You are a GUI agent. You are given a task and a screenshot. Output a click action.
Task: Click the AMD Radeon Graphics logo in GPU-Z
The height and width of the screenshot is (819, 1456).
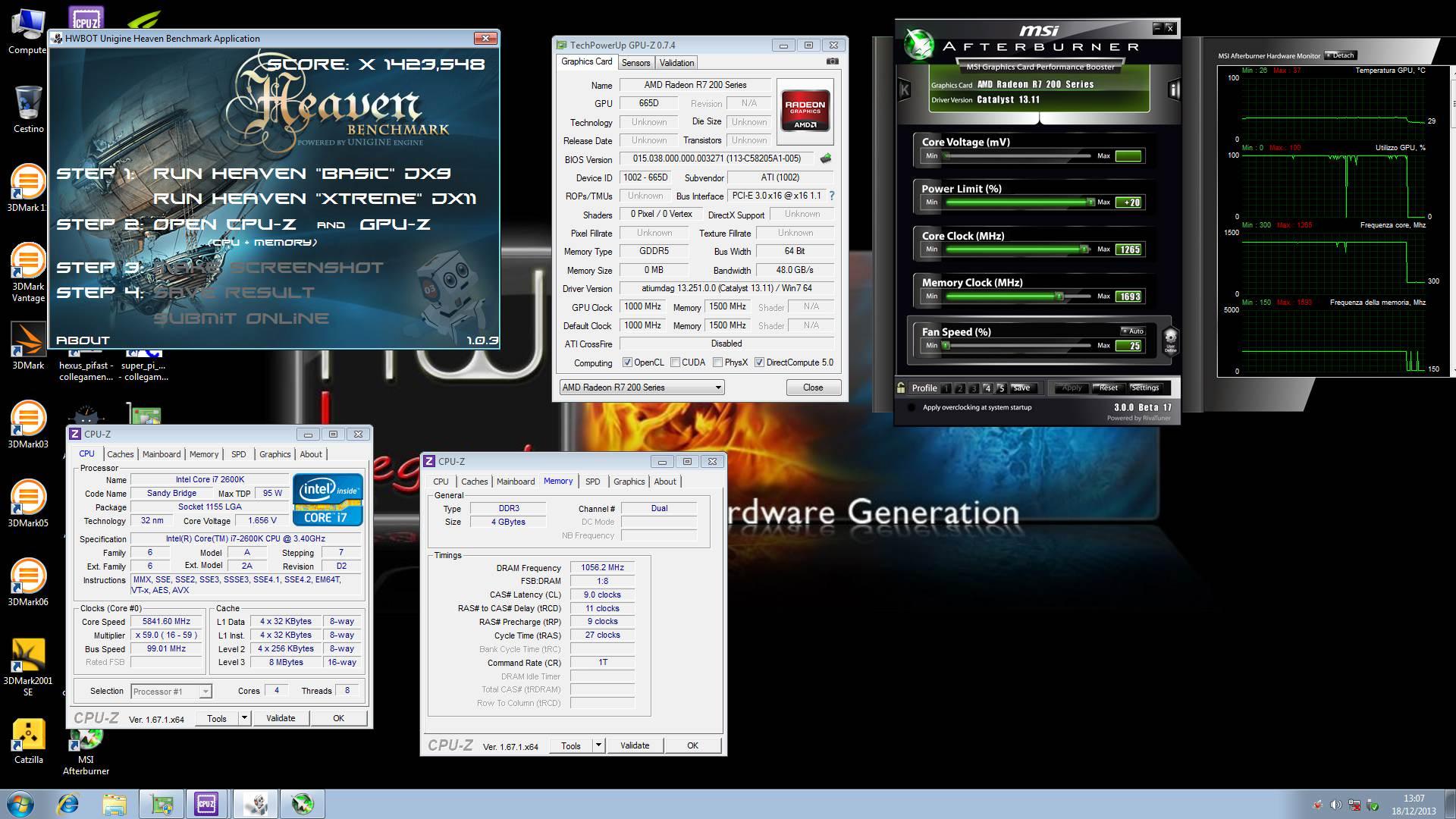[x=805, y=111]
